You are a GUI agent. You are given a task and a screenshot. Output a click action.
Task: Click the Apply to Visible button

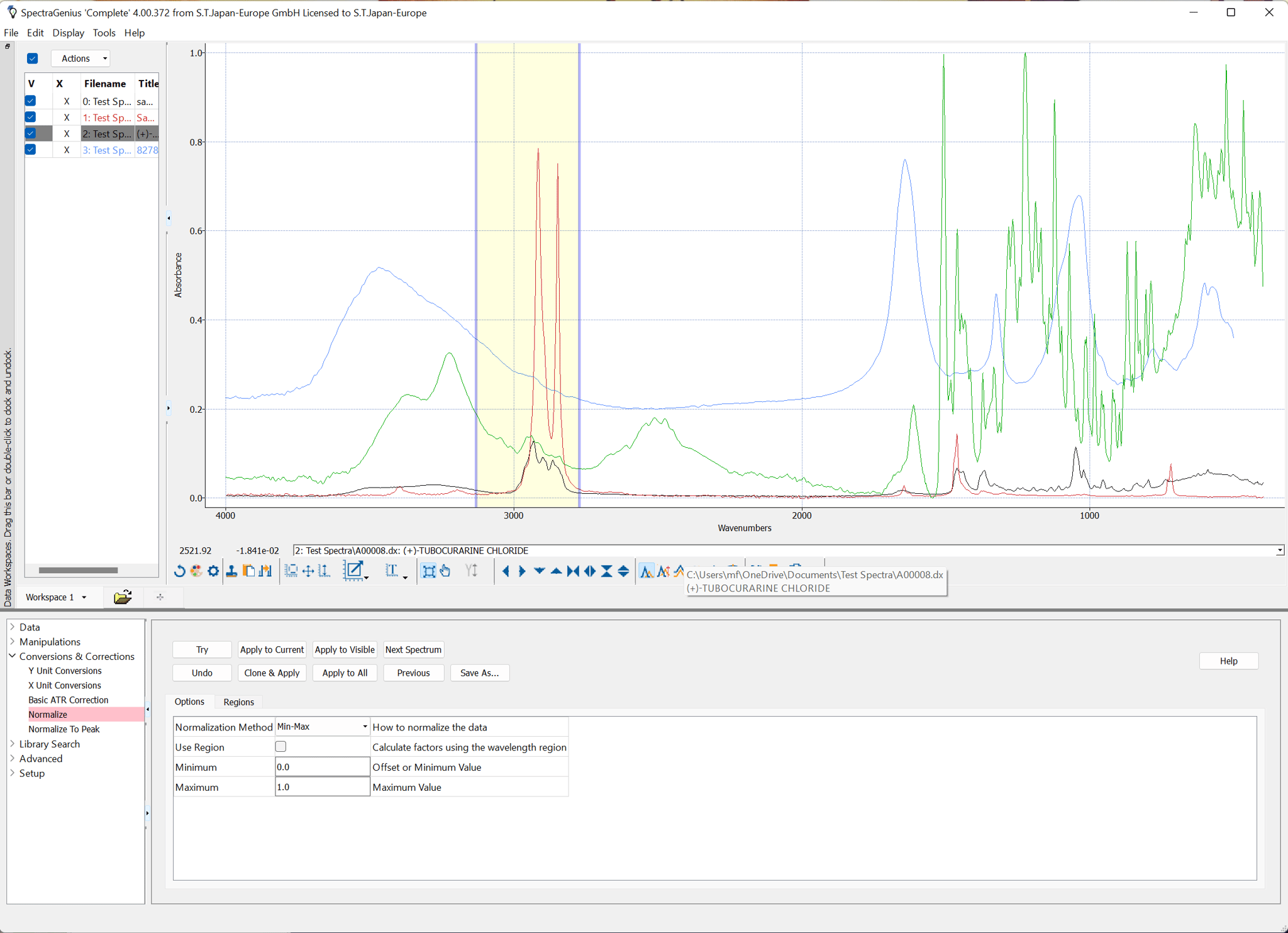coord(345,649)
